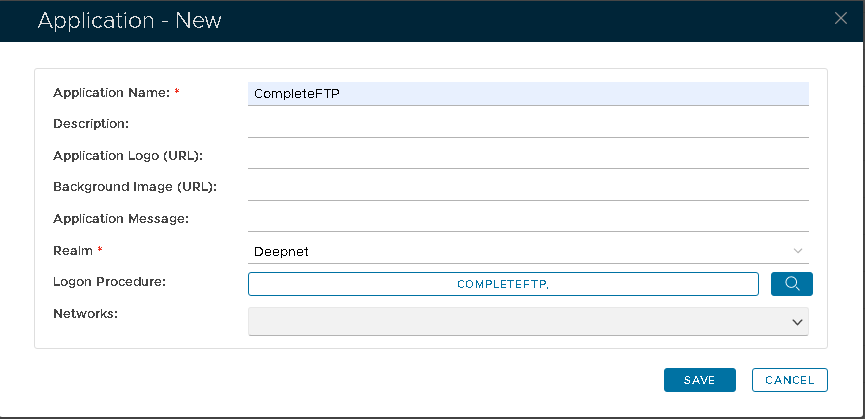Select the Deepnet realm value

[x=283, y=251]
